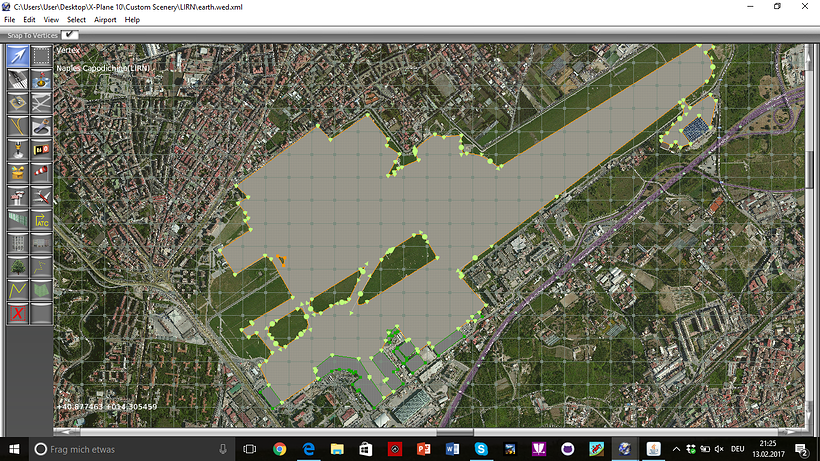Expand the hidden system tray icons

676,449
